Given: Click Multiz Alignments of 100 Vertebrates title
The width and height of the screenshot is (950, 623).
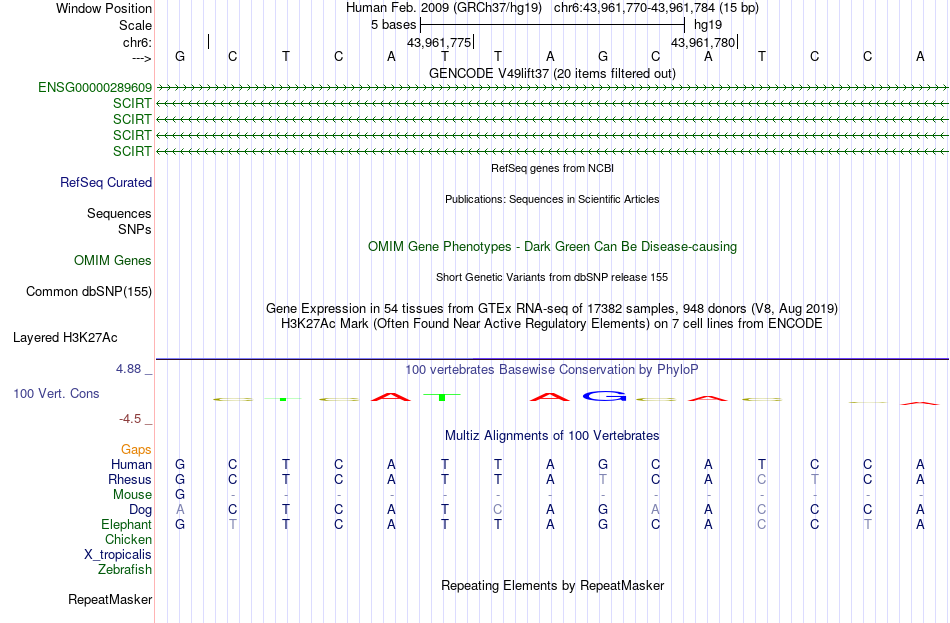Looking at the screenshot, I should coord(552,436).
